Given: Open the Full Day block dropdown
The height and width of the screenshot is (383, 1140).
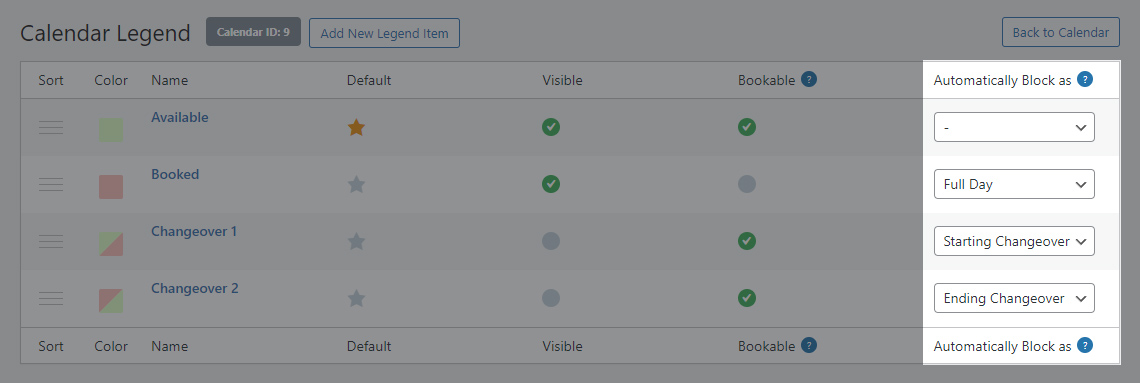Looking at the screenshot, I should pos(1014,184).
